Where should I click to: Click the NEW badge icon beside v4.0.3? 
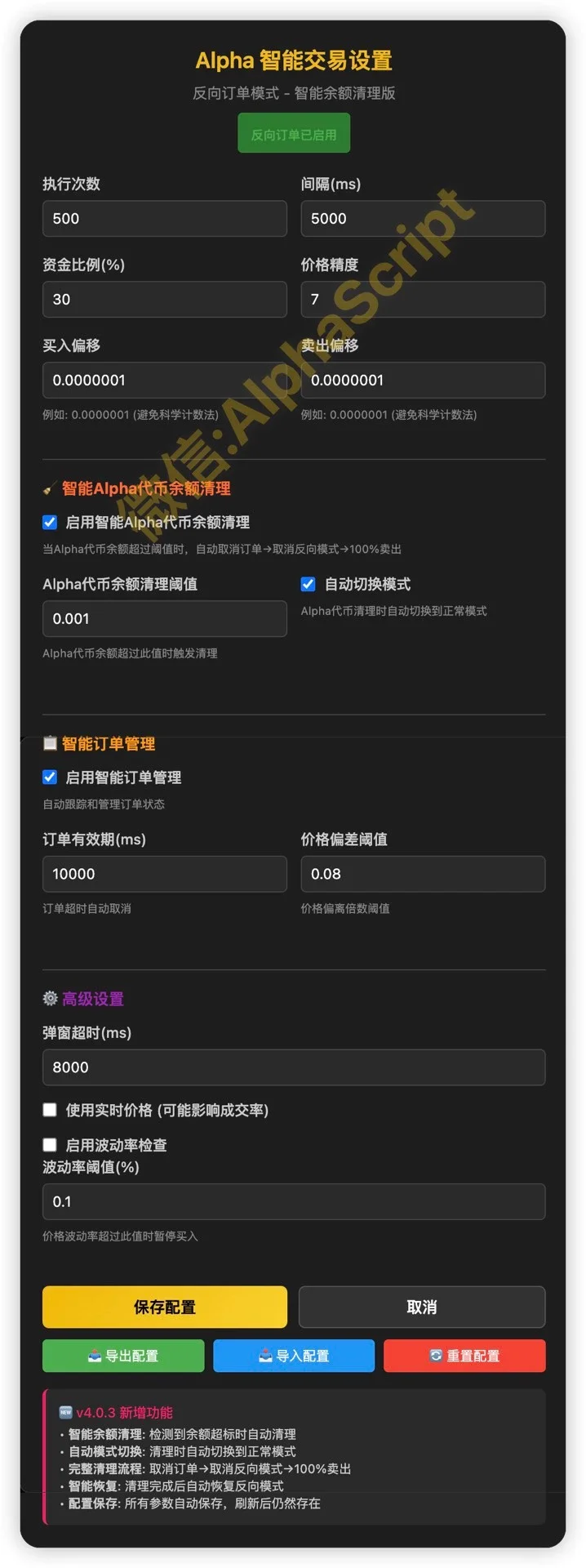pyautogui.click(x=66, y=1412)
